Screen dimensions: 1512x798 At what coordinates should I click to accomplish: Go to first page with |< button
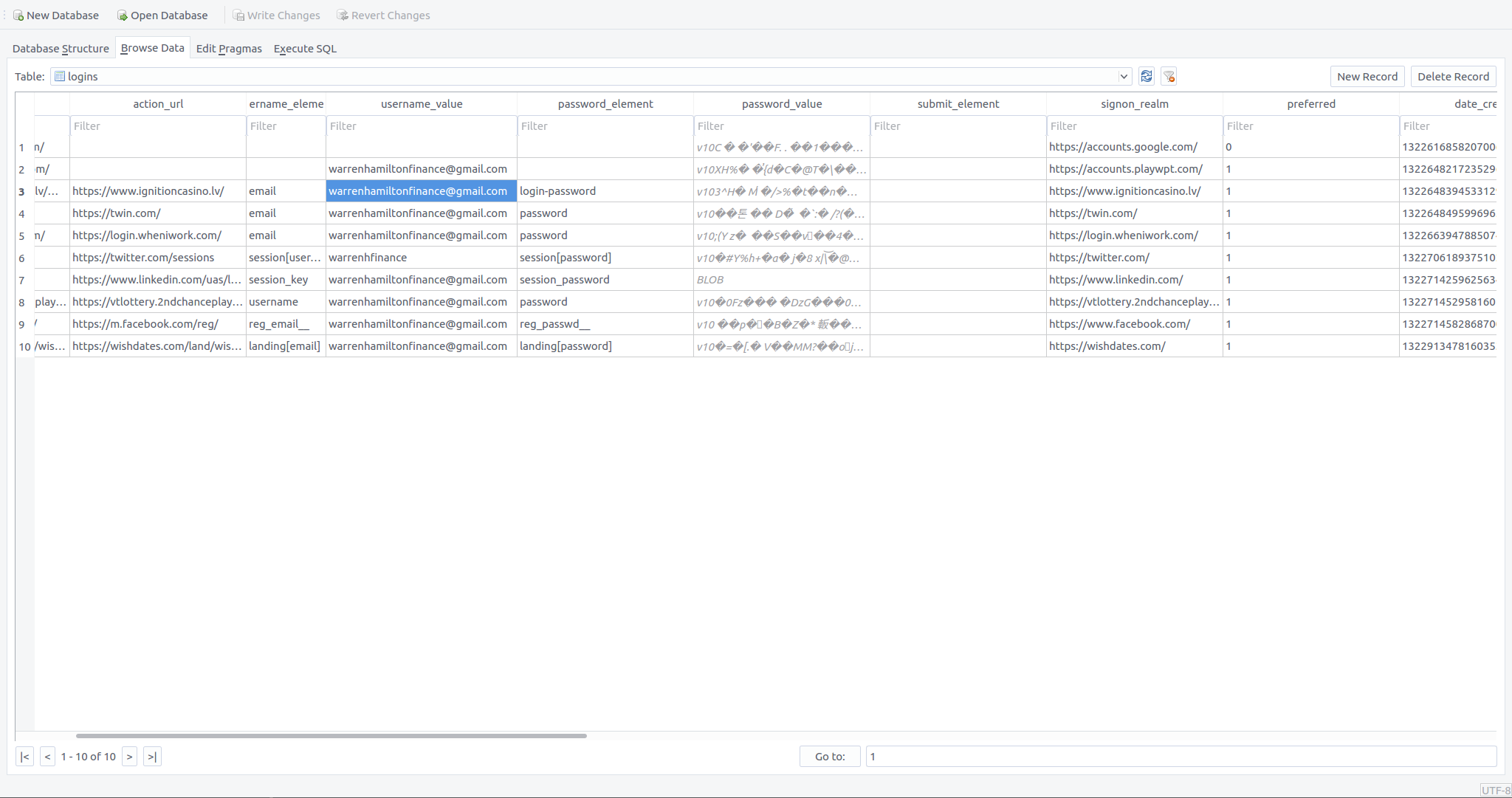pos(24,756)
